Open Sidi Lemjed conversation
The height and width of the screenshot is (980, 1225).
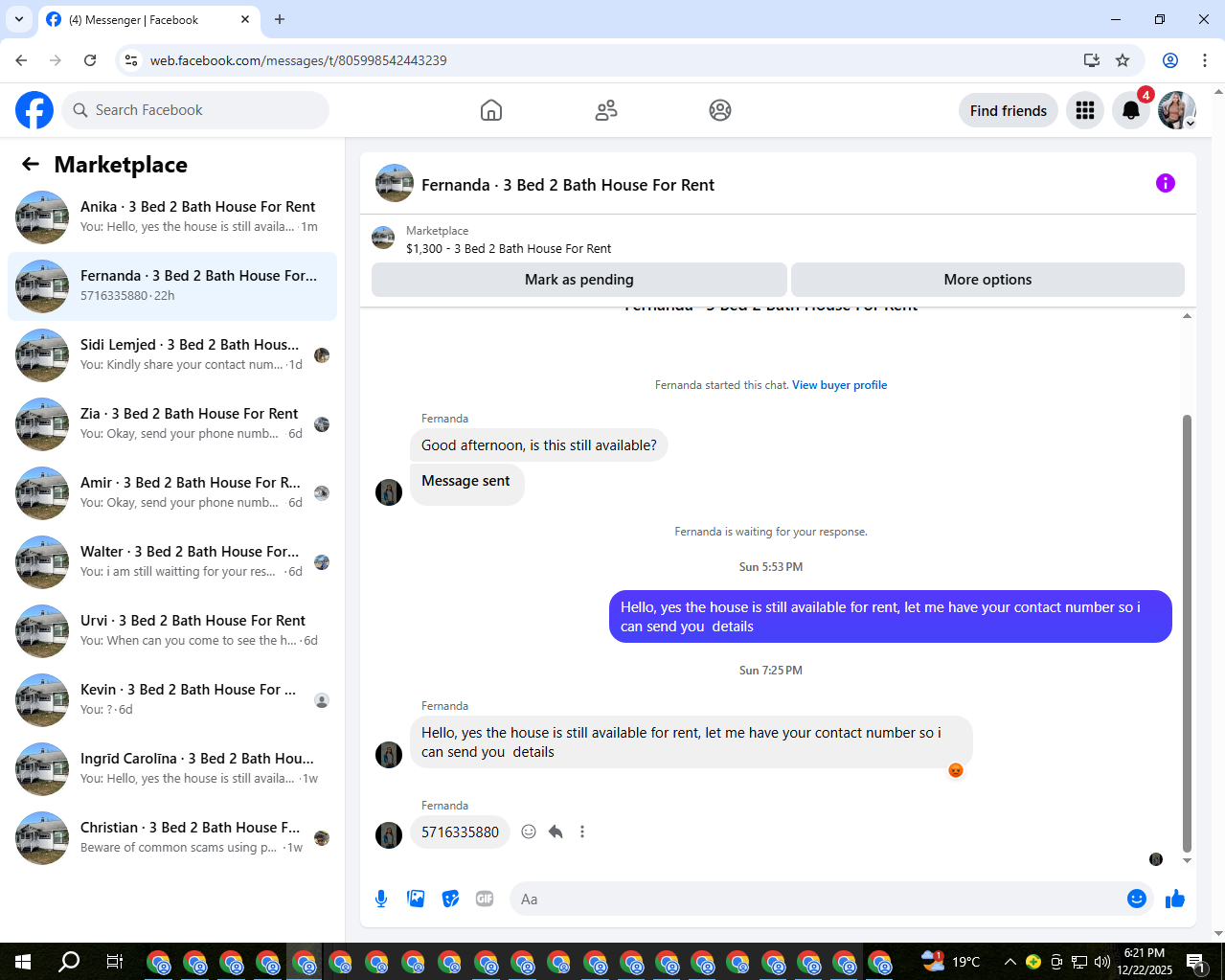tap(172, 355)
